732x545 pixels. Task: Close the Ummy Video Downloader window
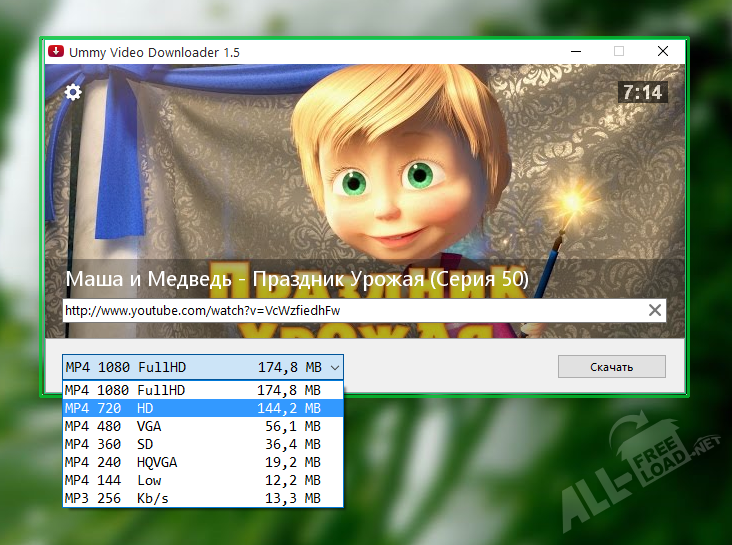663,51
